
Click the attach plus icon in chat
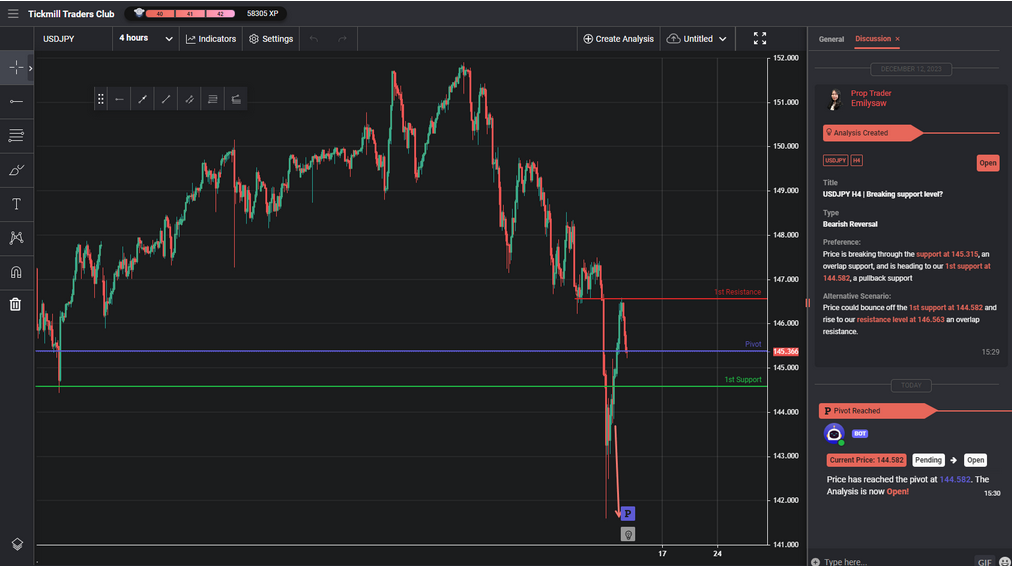(815, 562)
